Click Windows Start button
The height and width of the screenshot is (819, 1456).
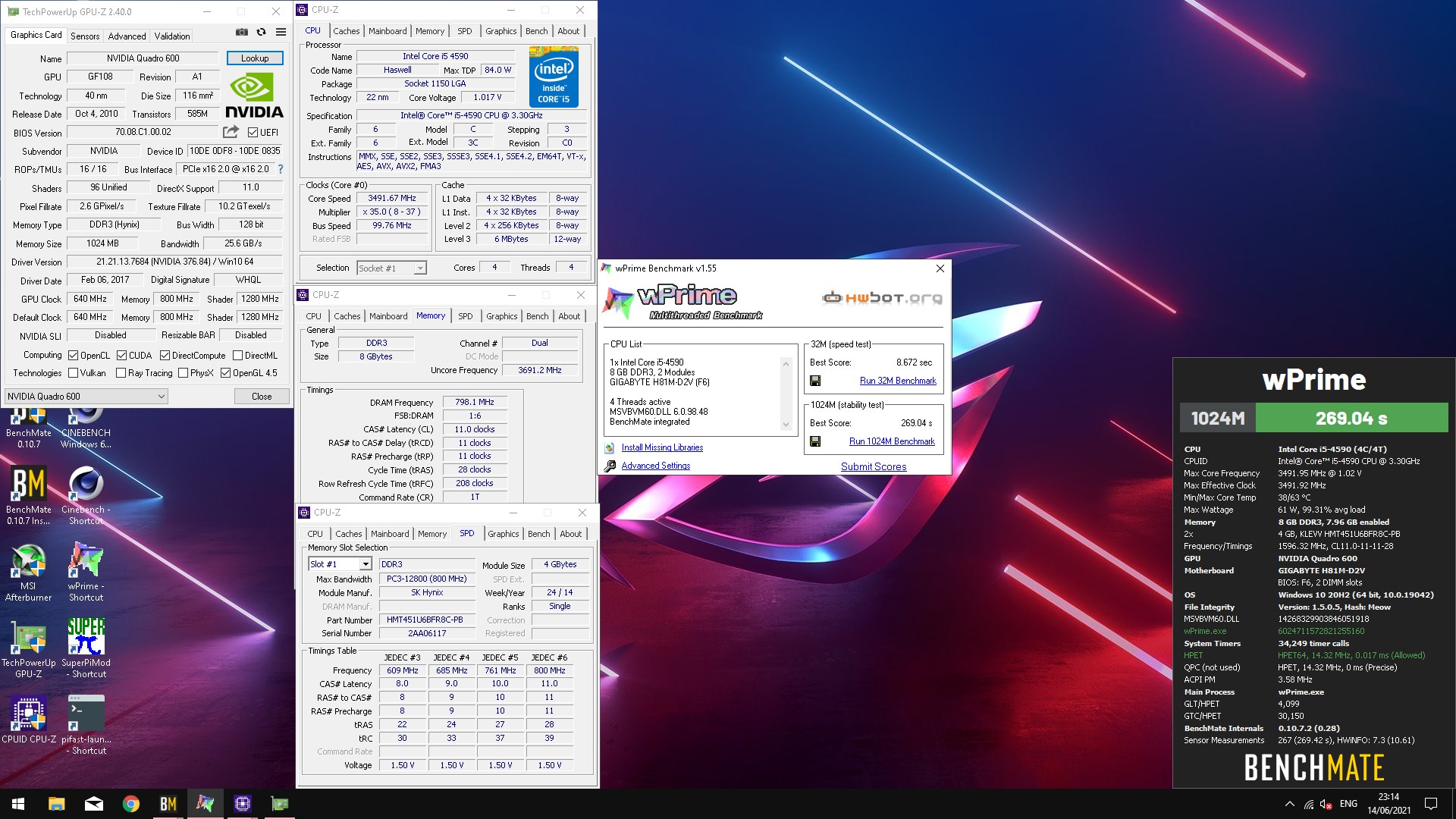(18, 804)
